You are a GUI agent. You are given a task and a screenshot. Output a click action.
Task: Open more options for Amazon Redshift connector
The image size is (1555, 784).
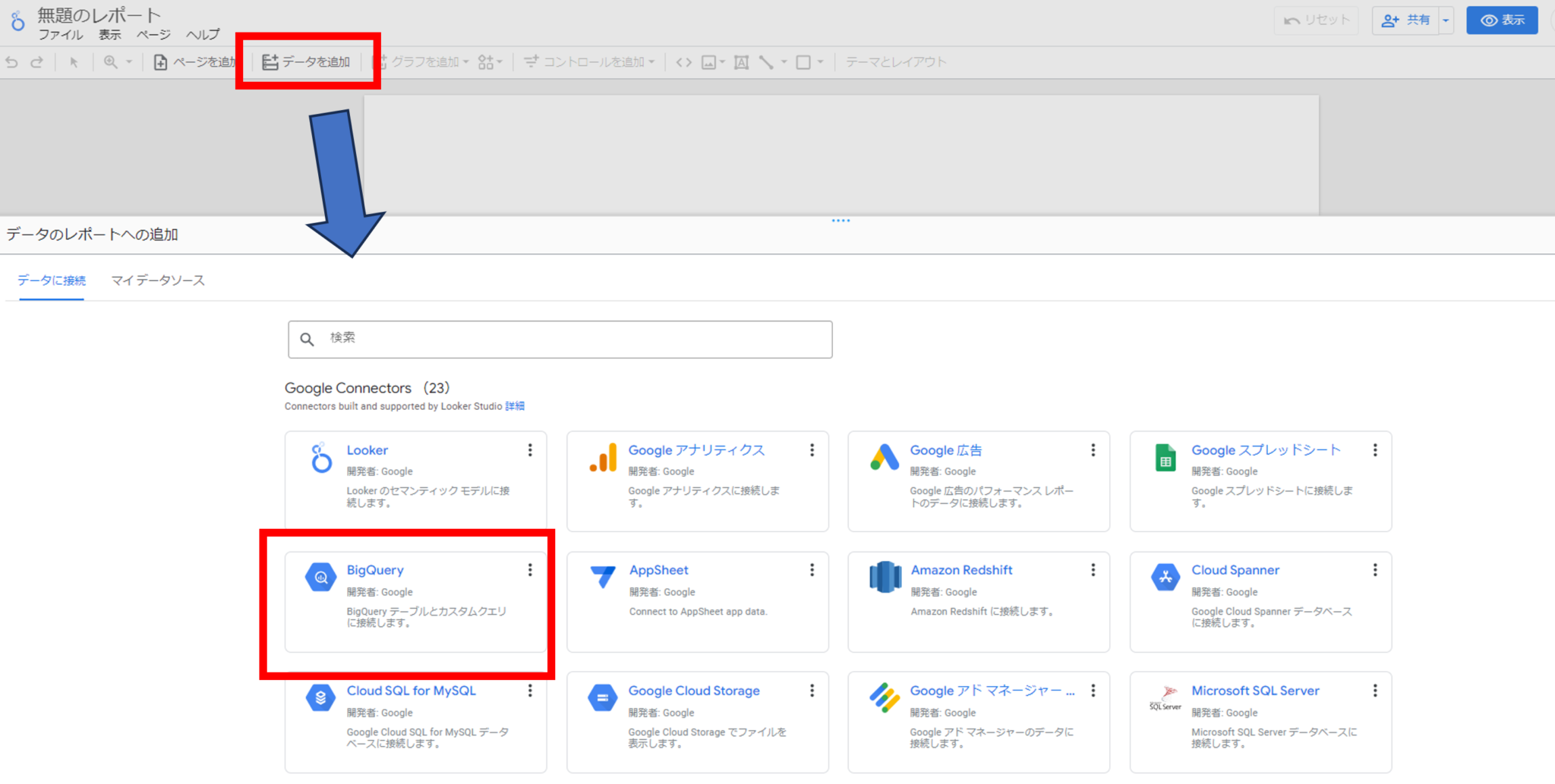point(1093,570)
